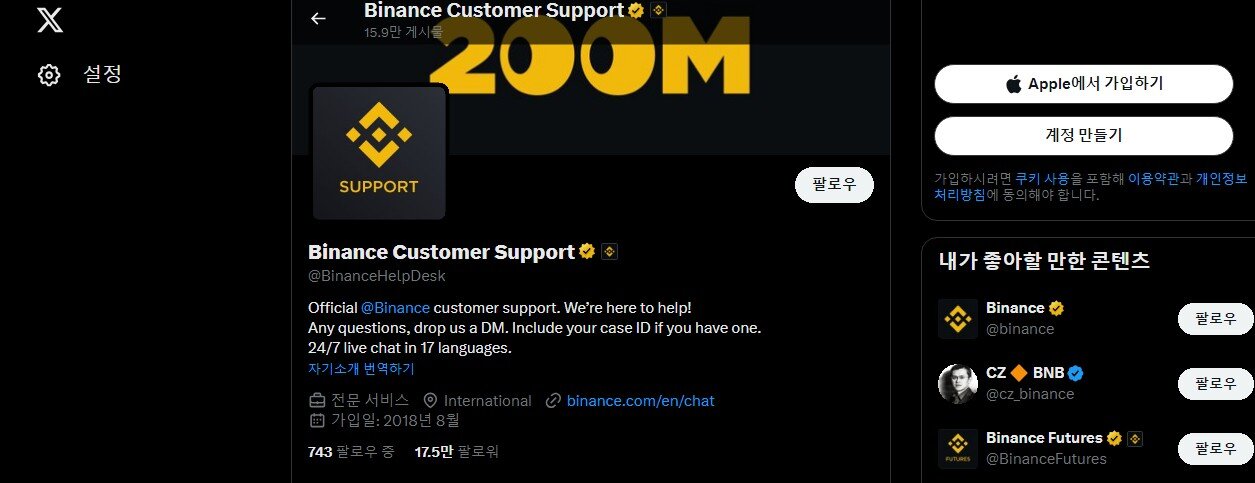View the 17.5만 팔로워 followers list

(x=456, y=452)
